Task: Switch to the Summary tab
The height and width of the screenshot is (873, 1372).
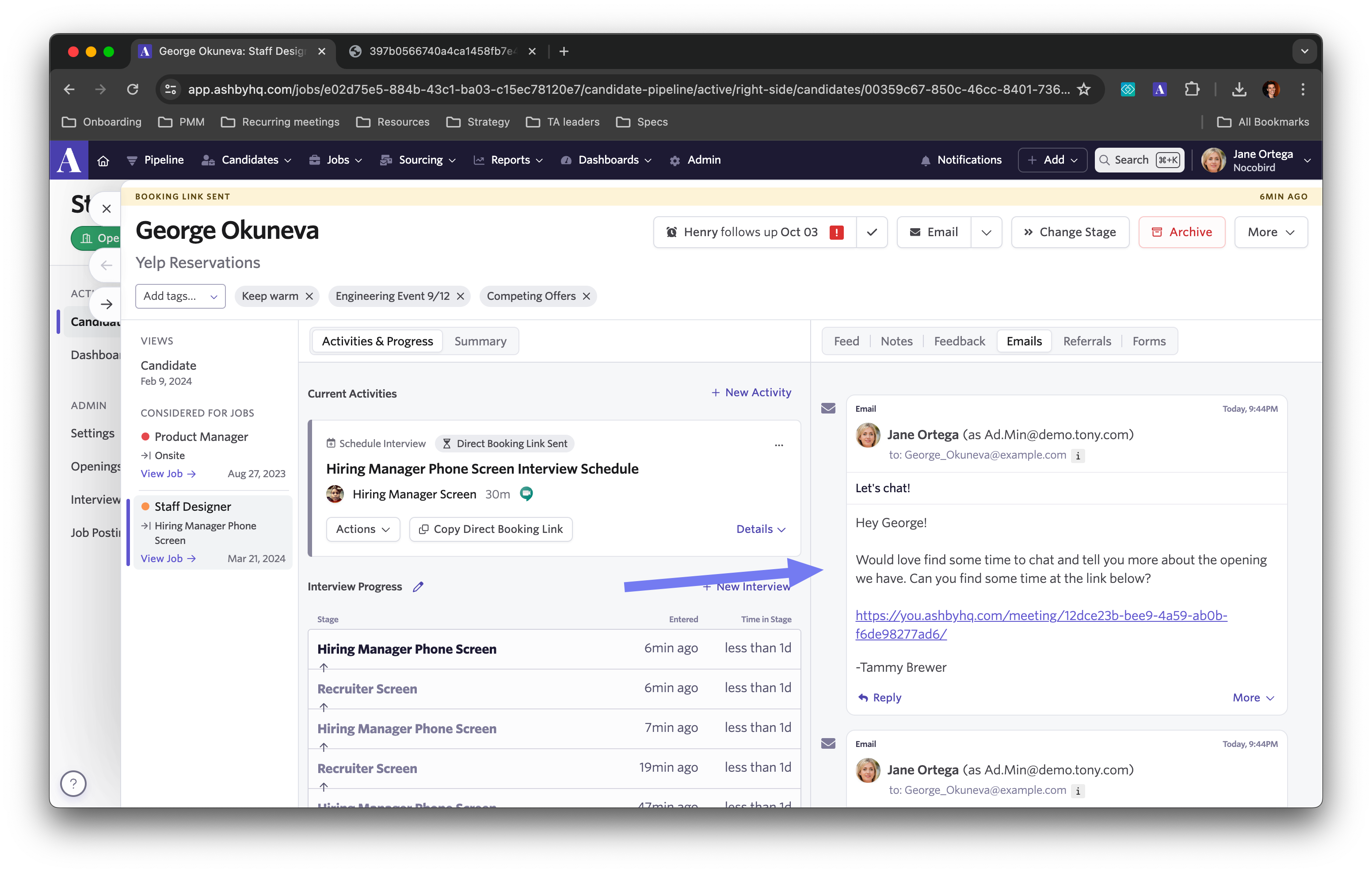Action: click(480, 341)
